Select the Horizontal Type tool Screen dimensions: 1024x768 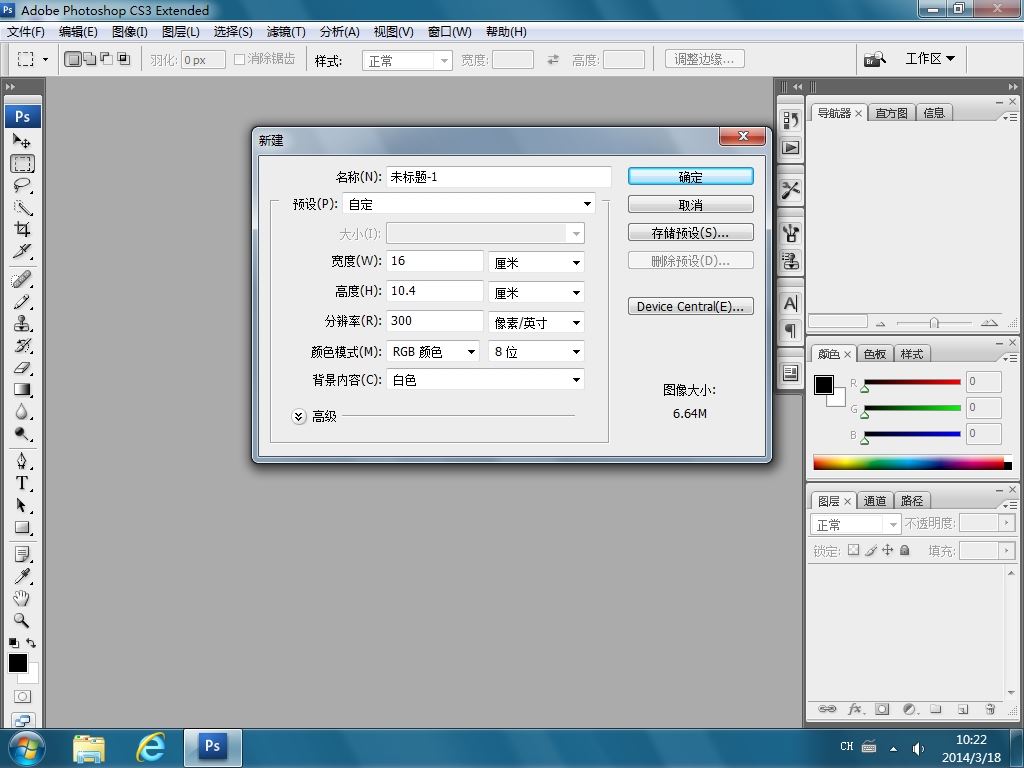(22, 483)
